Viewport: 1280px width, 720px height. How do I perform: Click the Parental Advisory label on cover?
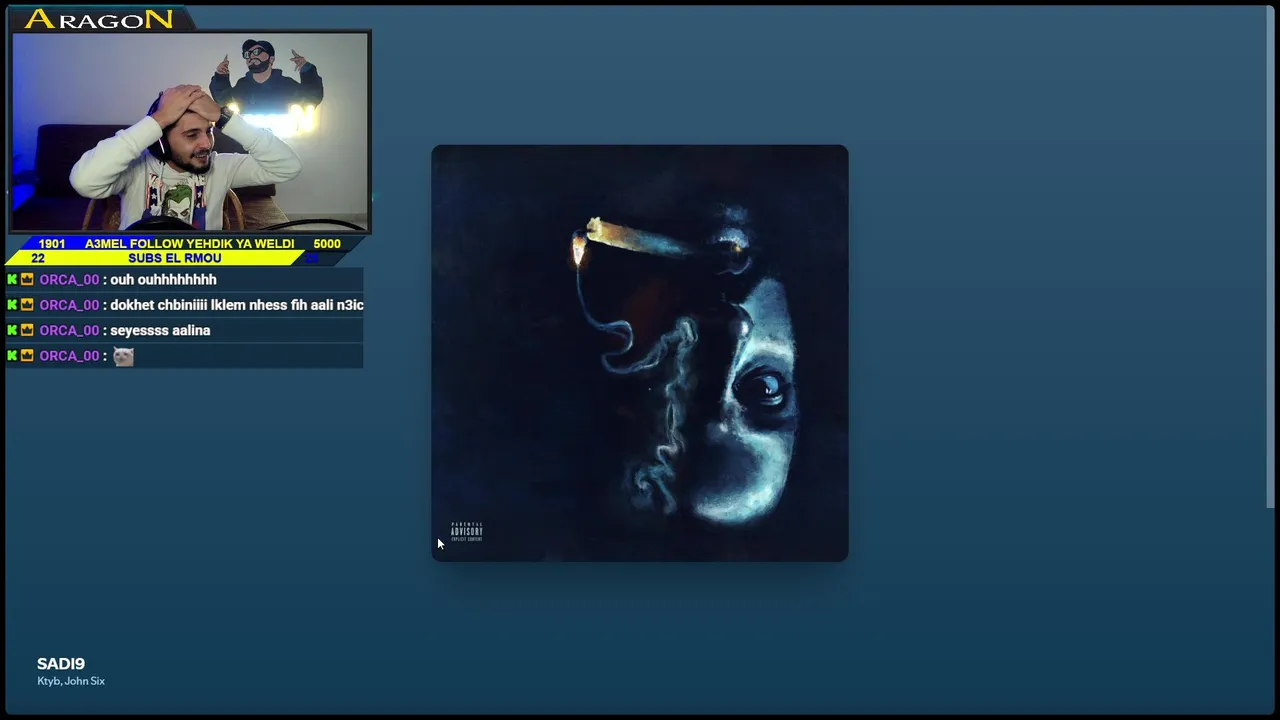pos(467,532)
